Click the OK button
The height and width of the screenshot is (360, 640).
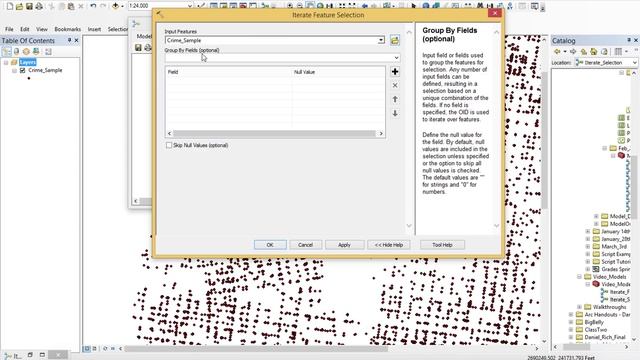(270, 245)
